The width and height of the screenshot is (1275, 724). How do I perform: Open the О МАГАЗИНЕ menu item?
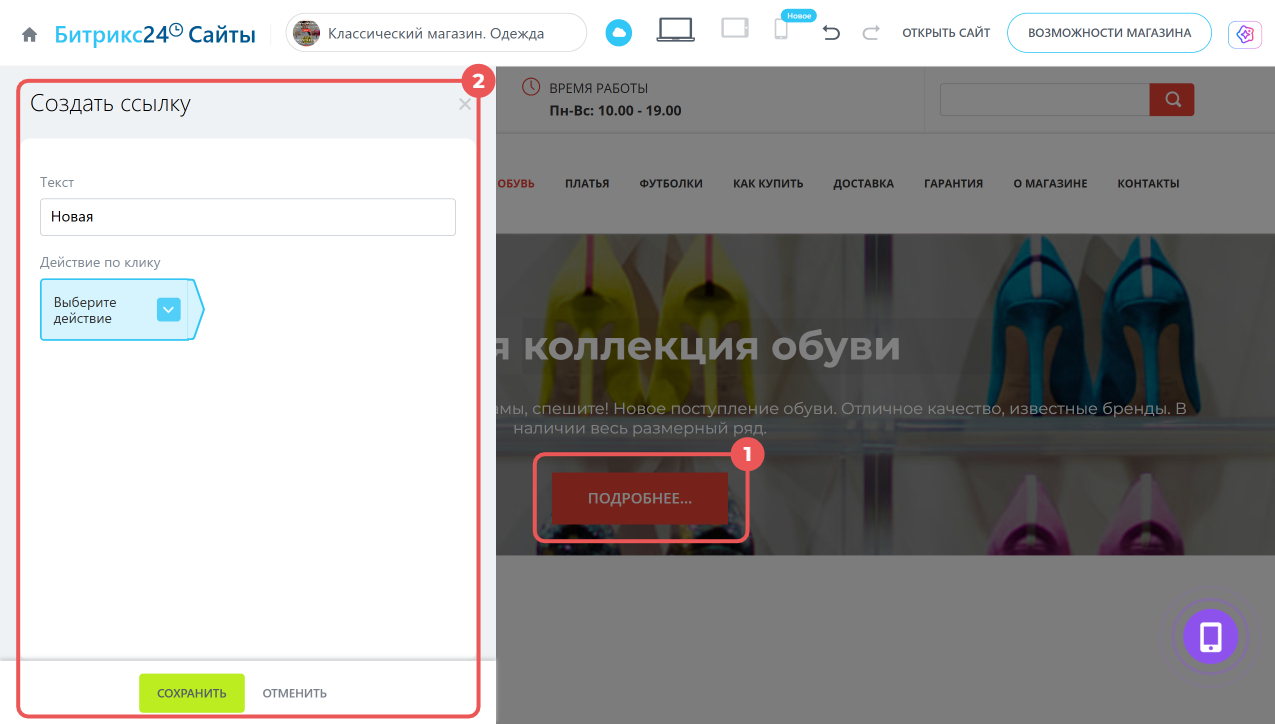(1050, 183)
